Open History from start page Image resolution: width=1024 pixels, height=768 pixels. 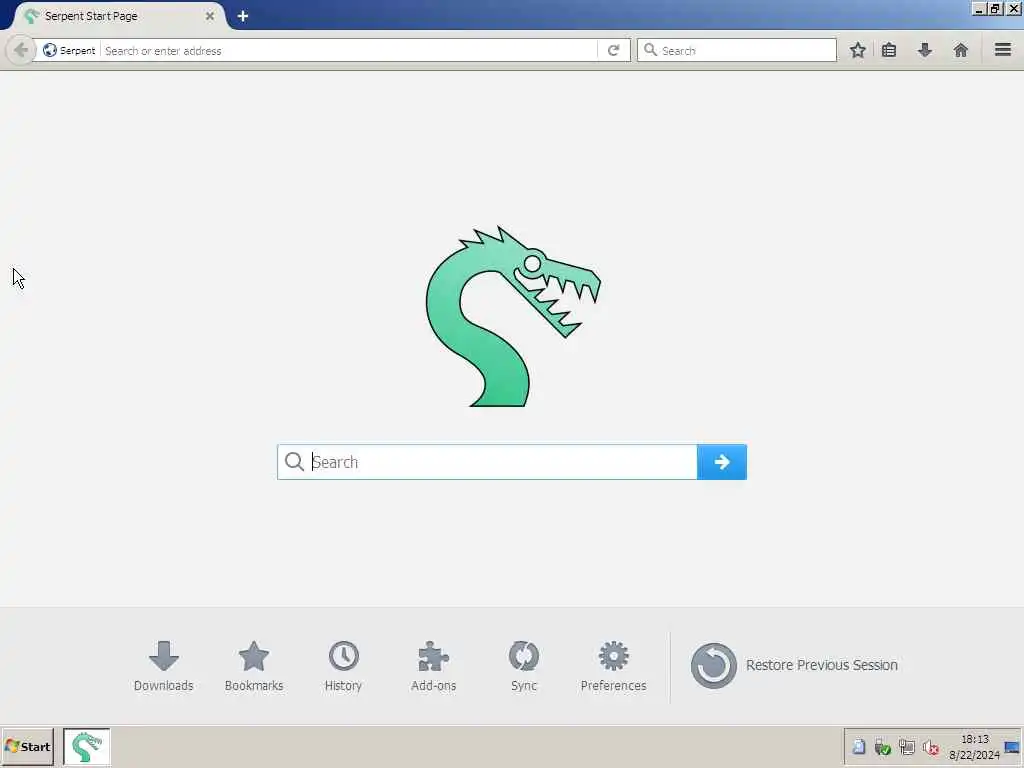pos(344,666)
